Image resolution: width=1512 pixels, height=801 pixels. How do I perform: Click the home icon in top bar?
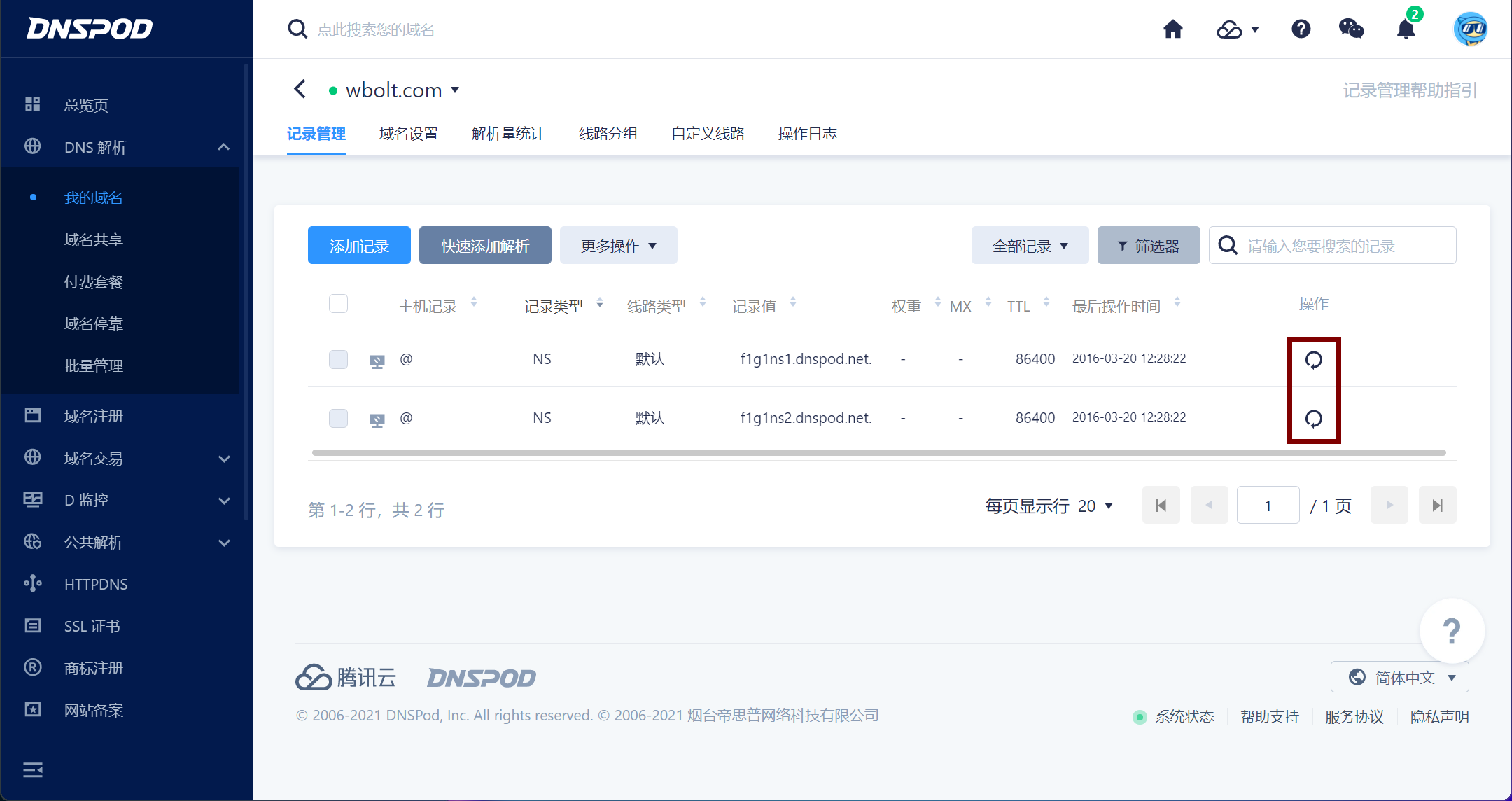(x=1173, y=29)
